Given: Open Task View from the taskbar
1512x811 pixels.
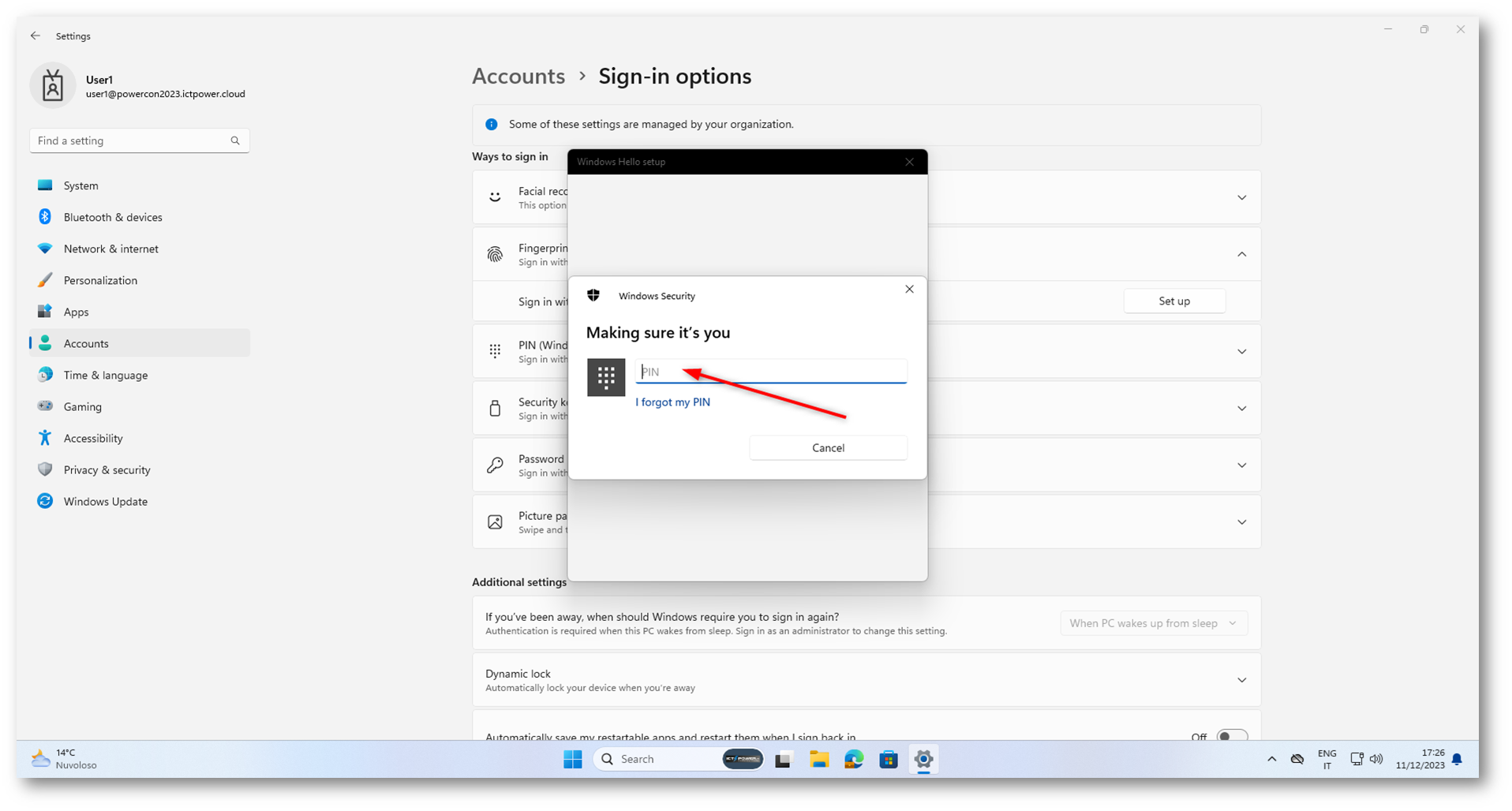Looking at the screenshot, I should (x=783, y=760).
